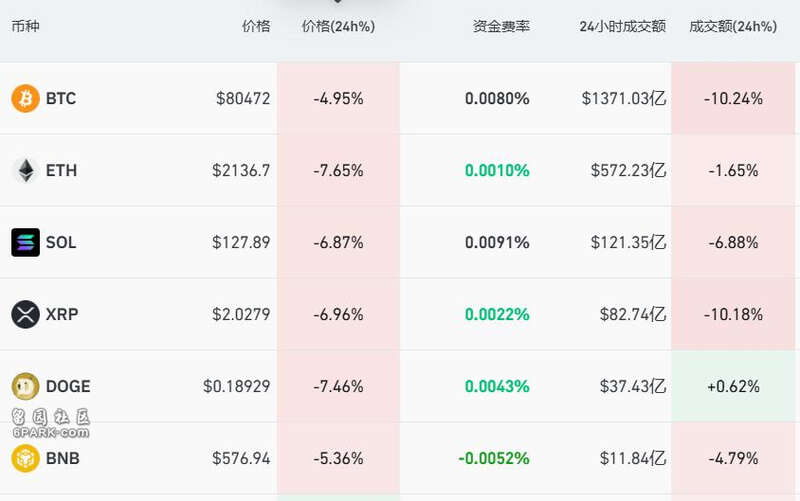Sort by 价格(24h%) column header
This screenshot has width=800, height=501.
tap(338, 26)
